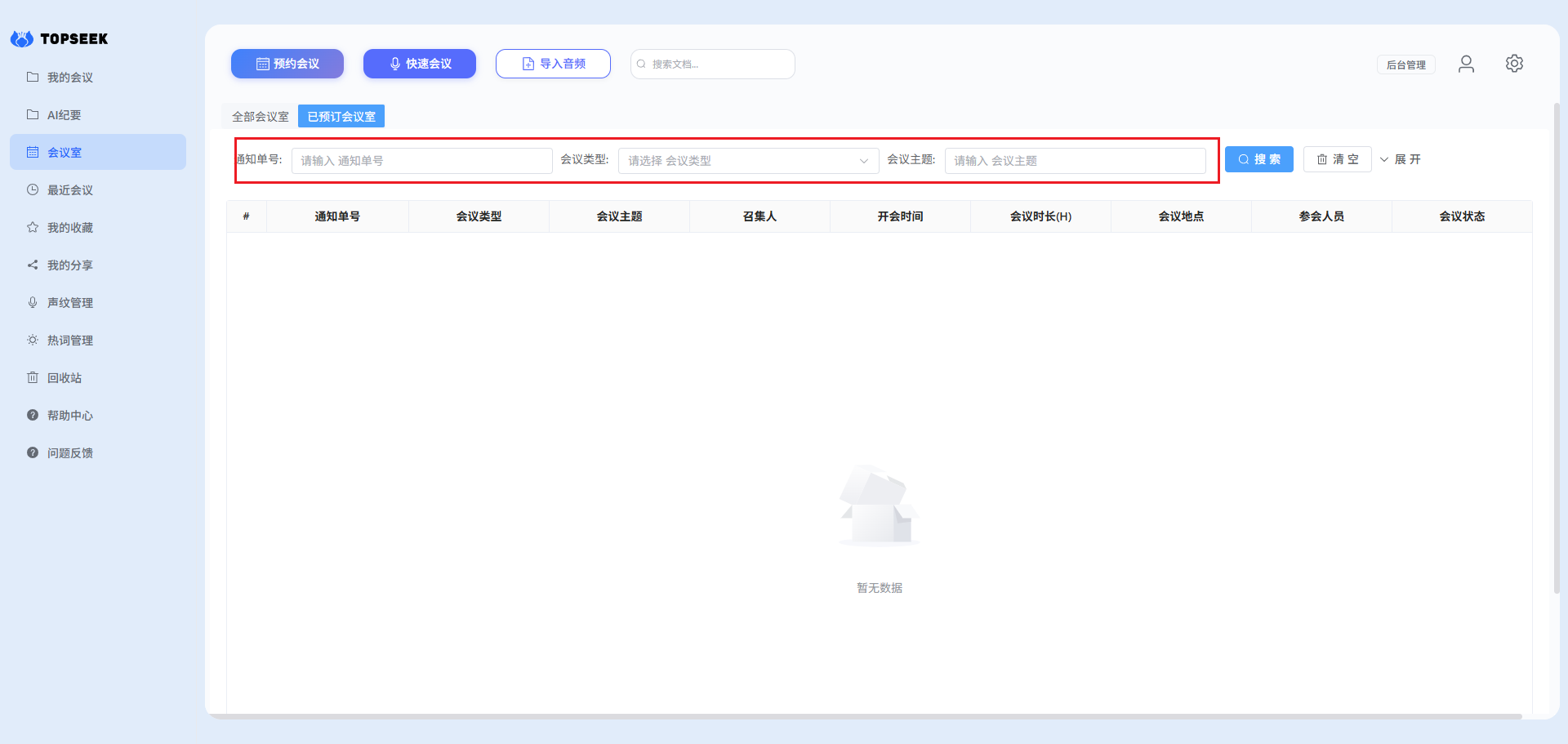The width and height of the screenshot is (1568, 744).
Task: Open 热词管理 in the sidebar
Action: (x=69, y=341)
